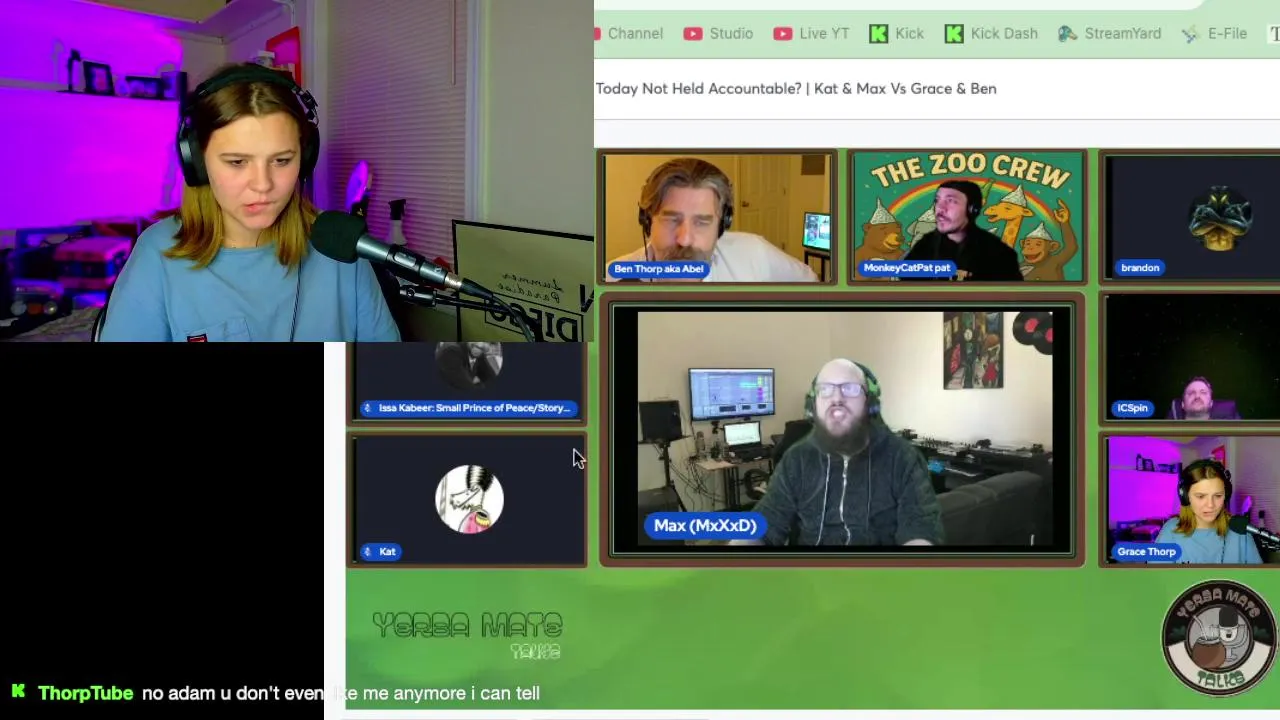Click the Kick icon beside Kick Dash
The width and height of the screenshot is (1280, 720).
click(954, 34)
